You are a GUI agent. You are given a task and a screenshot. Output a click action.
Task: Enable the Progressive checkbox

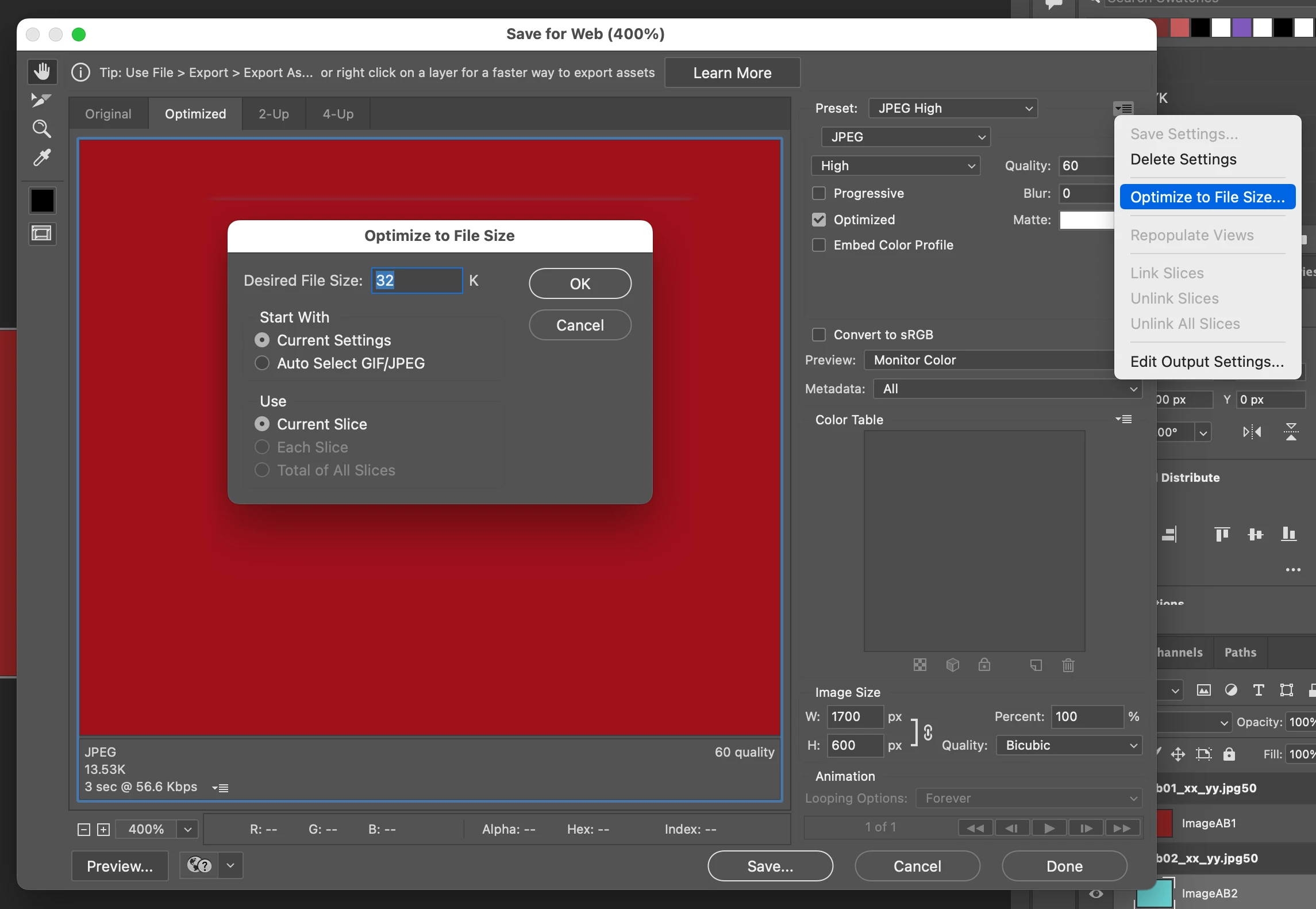point(819,193)
